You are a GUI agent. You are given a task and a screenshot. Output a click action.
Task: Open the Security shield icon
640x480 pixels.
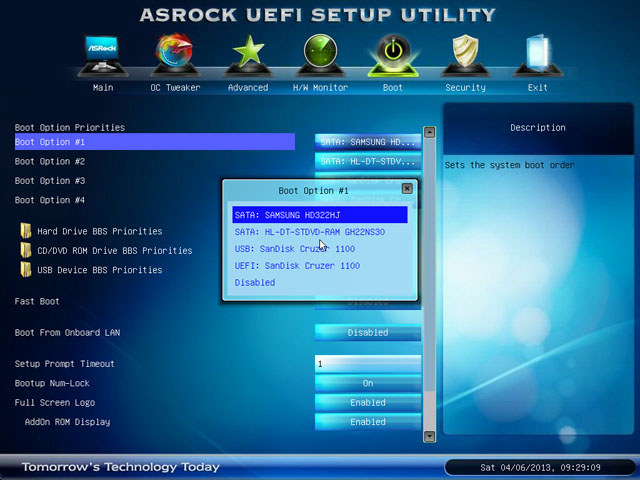[465, 55]
